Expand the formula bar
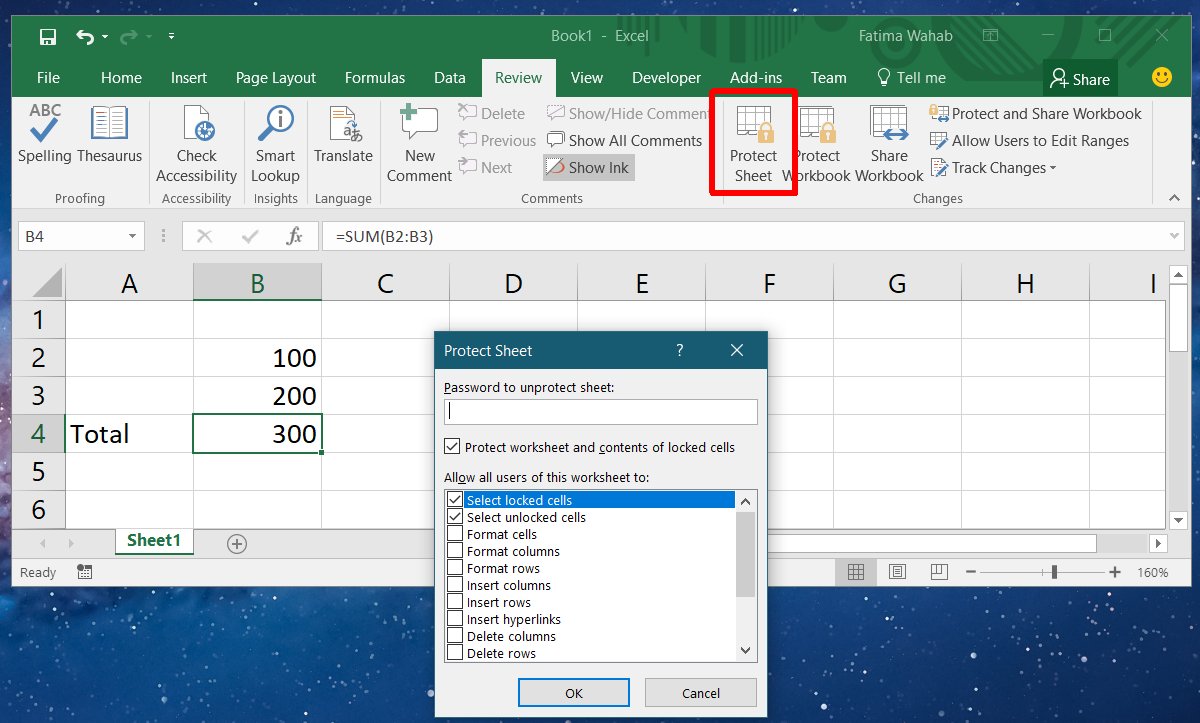The width and height of the screenshot is (1200, 723). coord(1174,237)
